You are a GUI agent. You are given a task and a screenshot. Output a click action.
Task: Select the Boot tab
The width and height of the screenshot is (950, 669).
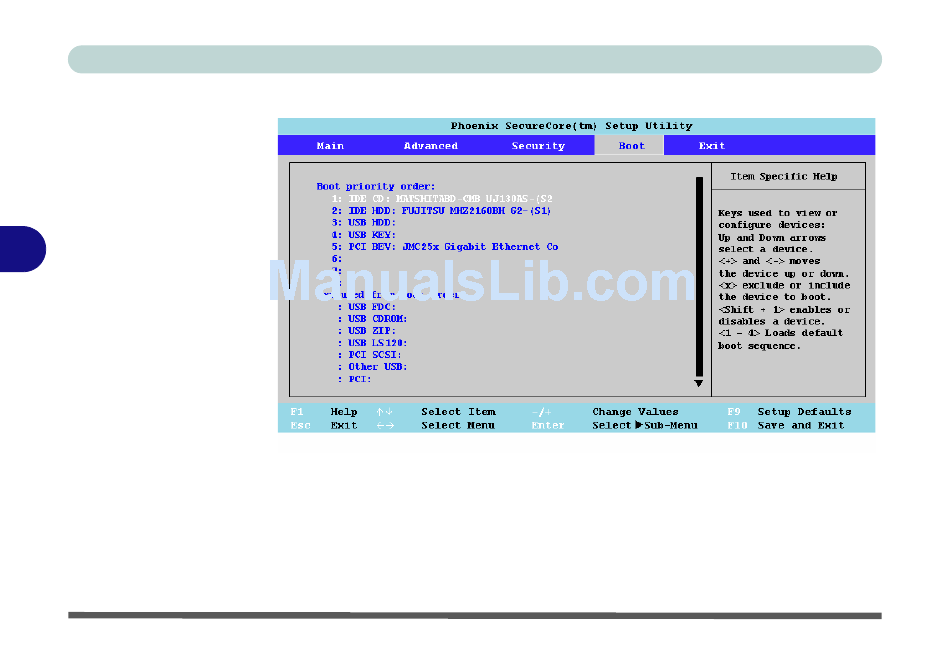click(x=631, y=146)
